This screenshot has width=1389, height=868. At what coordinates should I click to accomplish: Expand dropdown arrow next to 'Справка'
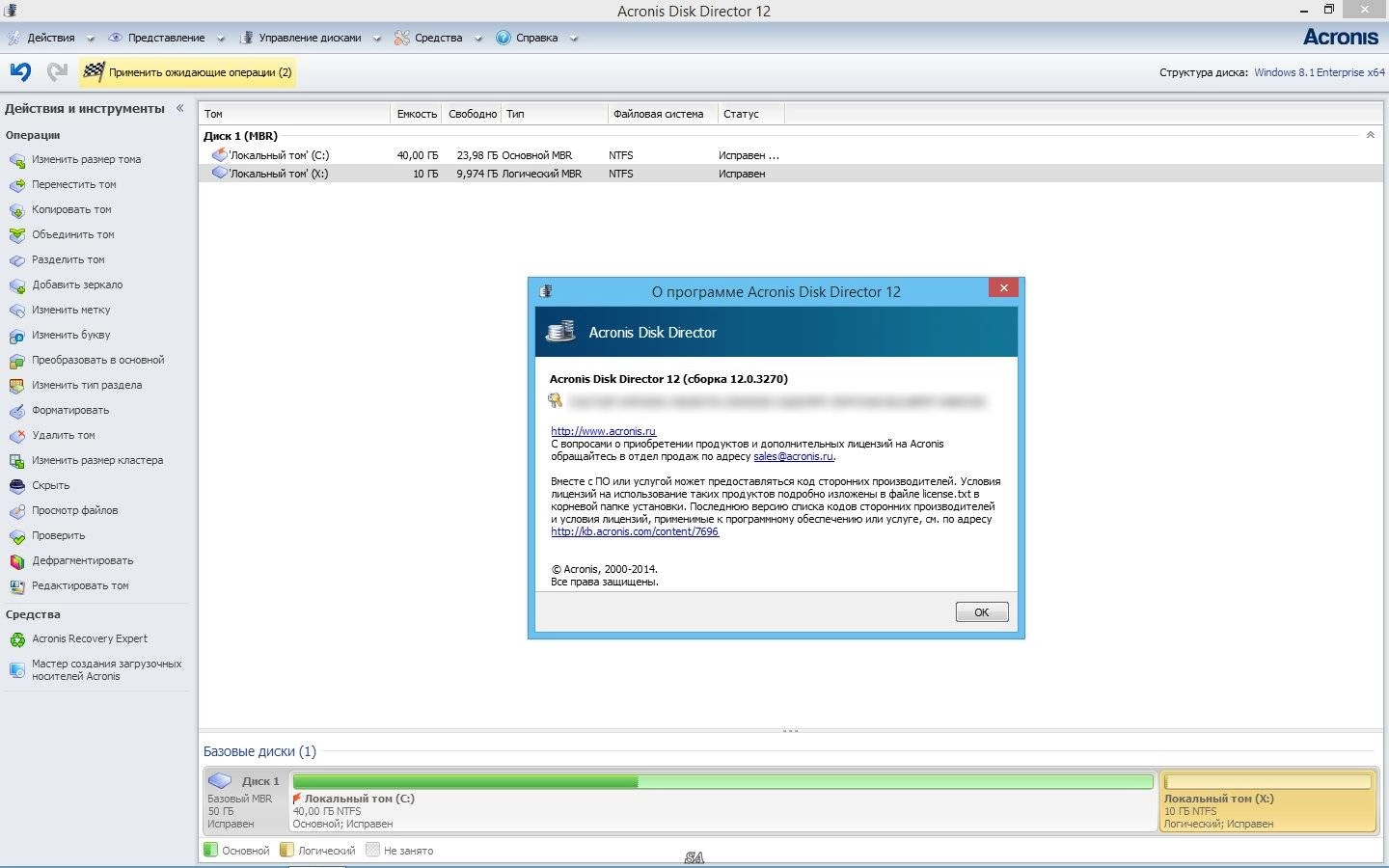pos(573,39)
